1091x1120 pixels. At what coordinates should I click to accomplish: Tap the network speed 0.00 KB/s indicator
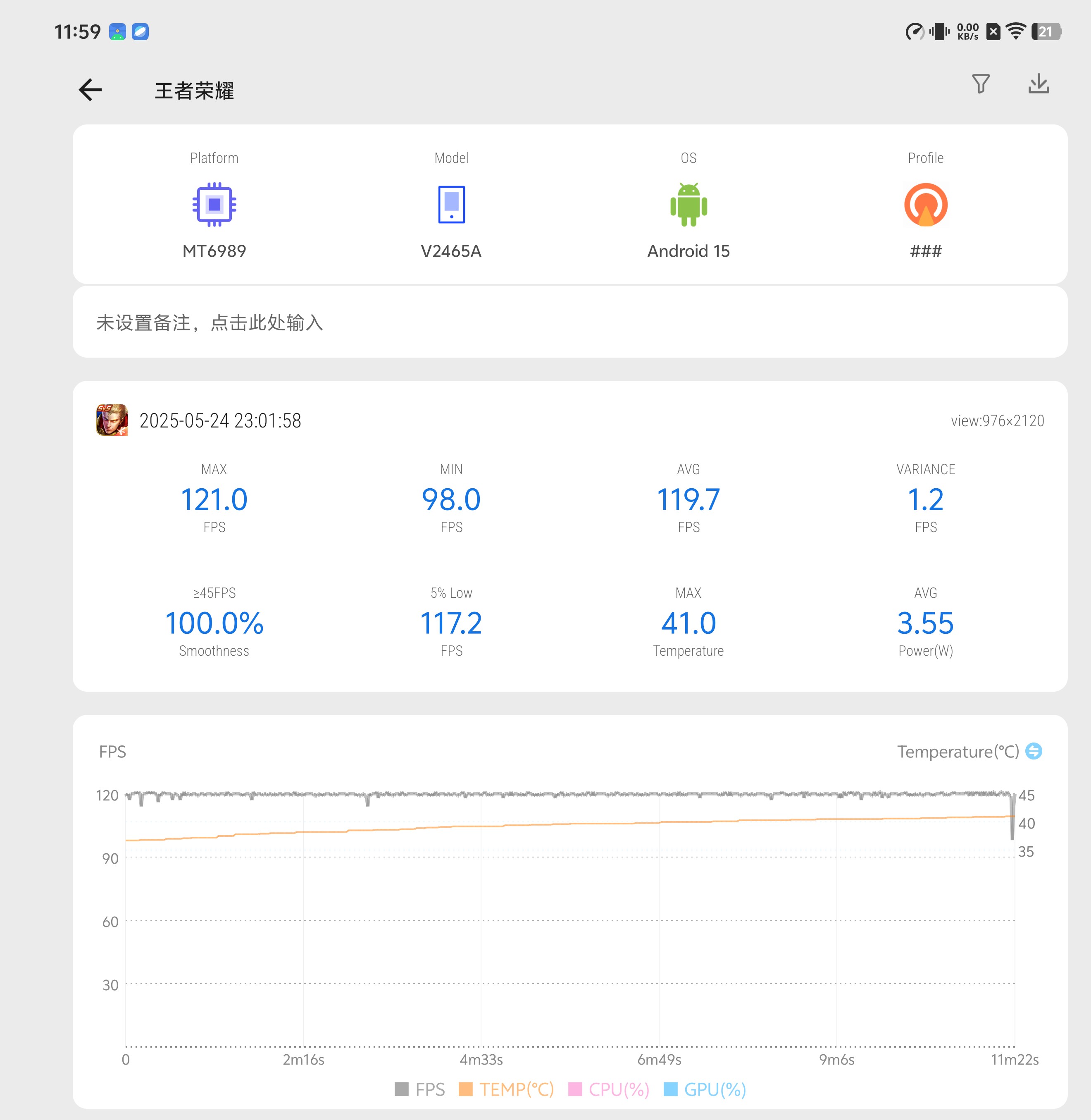click(968, 31)
